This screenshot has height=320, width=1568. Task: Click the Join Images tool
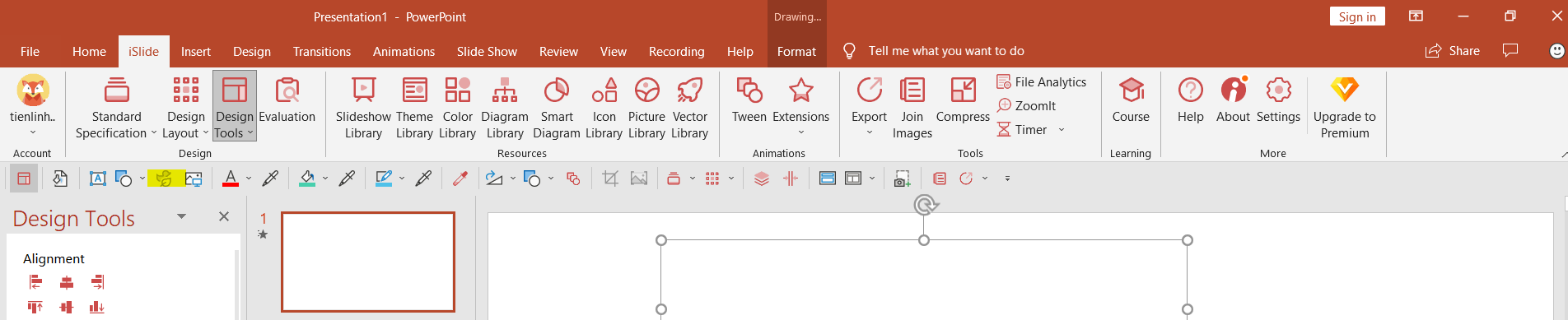[912, 108]
